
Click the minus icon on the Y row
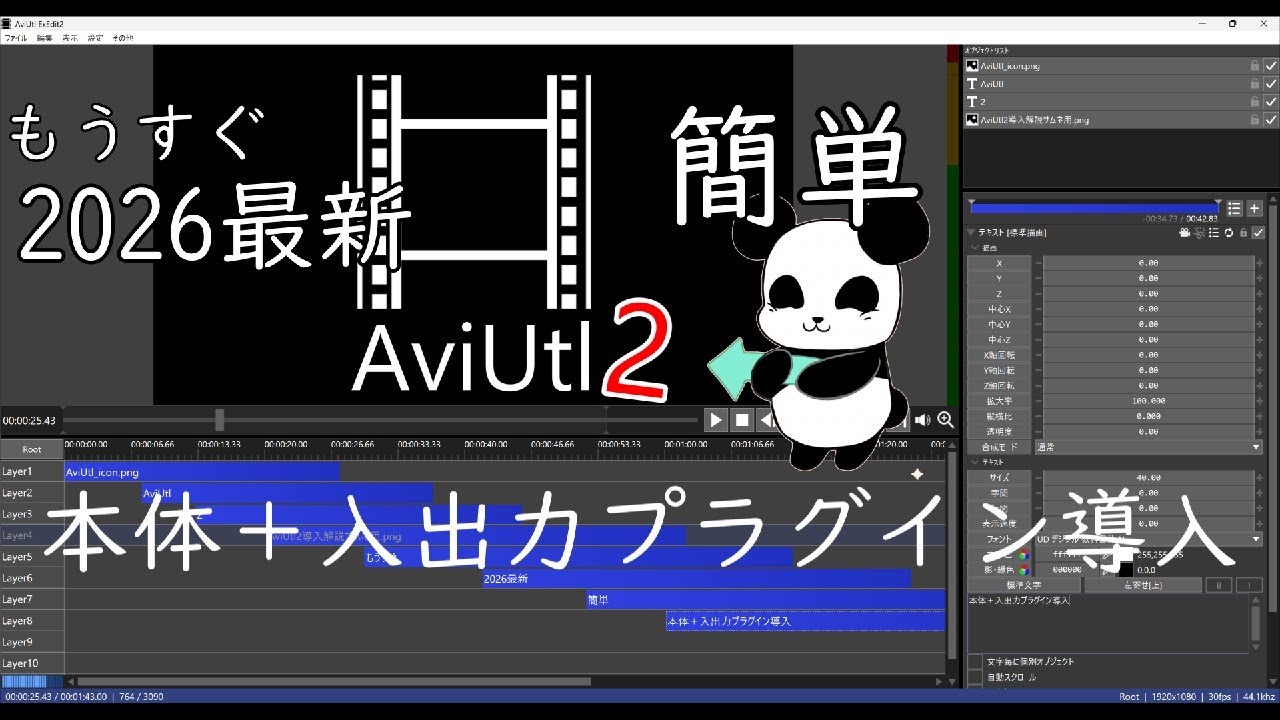click(1038, 278)
